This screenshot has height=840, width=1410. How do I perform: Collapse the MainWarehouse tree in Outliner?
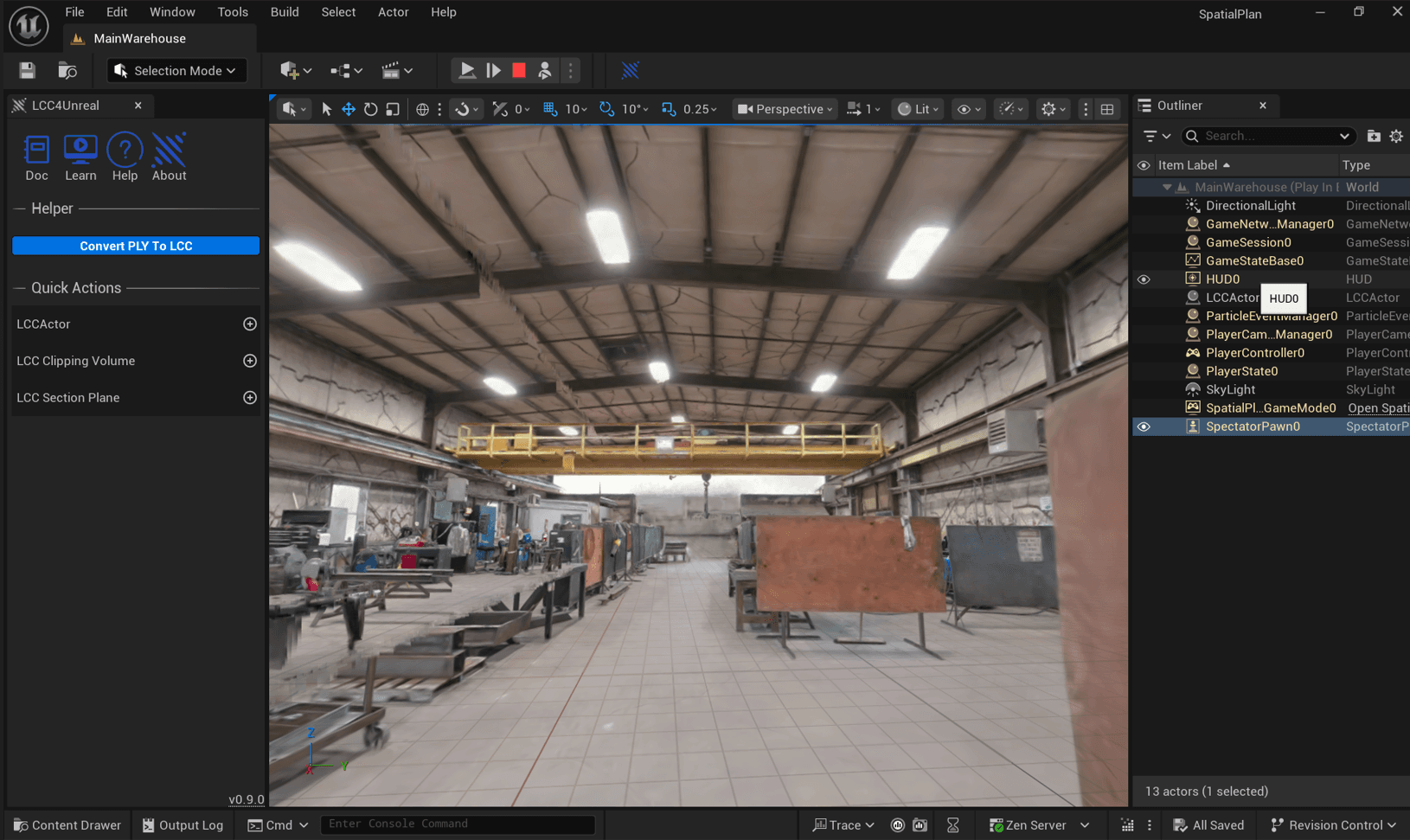[x=1167, y=187]
